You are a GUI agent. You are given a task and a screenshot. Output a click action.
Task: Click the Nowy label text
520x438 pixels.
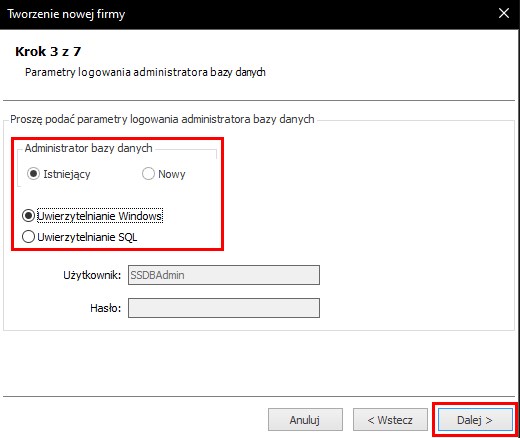click(x=172, y=174)
